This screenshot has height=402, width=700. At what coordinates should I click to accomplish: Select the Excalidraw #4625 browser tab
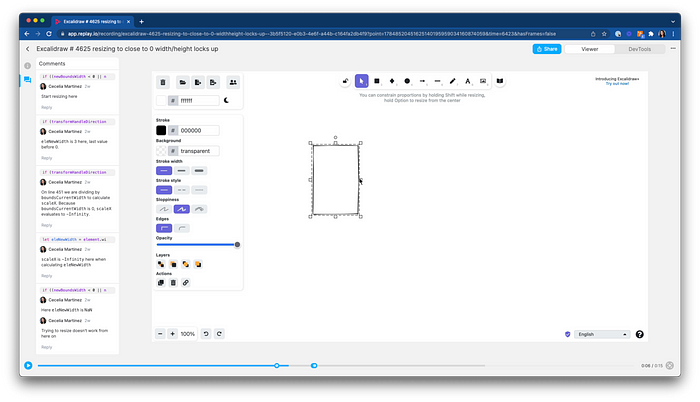pyautogui.click(x=92, y=21)
